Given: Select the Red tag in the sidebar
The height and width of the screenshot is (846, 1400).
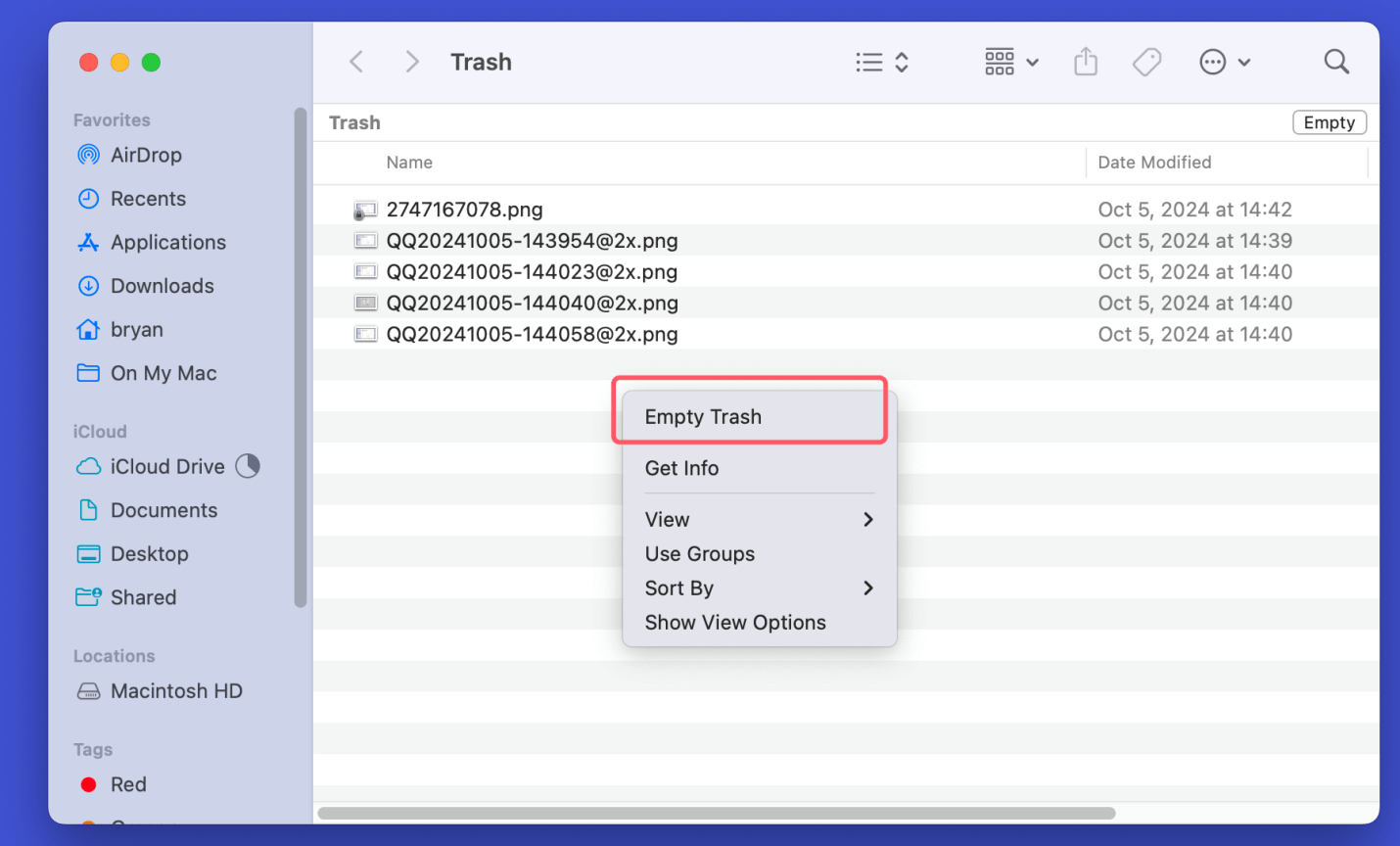Looking at the screenshot, I should 130,784.
